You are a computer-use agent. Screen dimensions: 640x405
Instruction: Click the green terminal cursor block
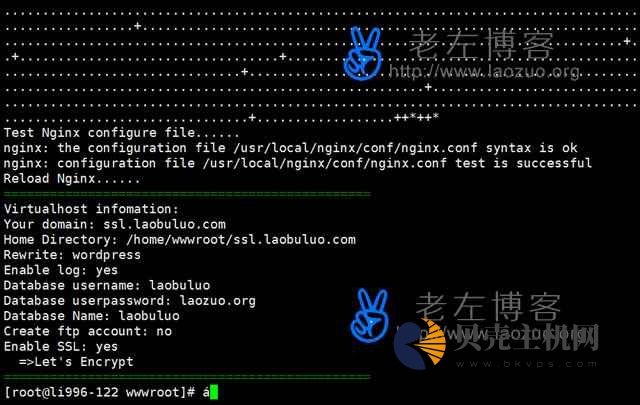tap(214, 392)
